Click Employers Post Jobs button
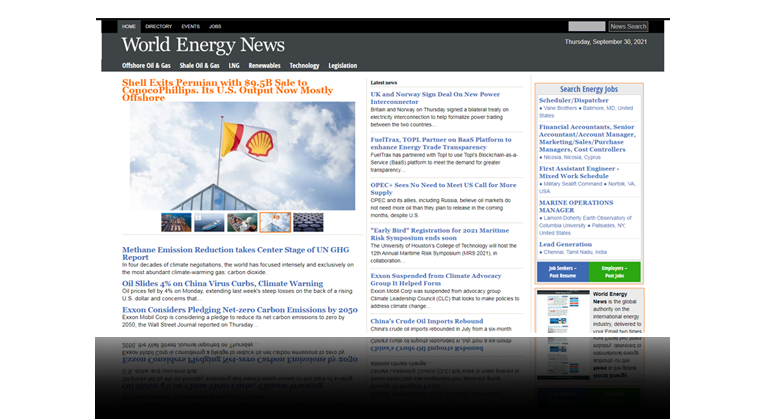 point(615,272)
